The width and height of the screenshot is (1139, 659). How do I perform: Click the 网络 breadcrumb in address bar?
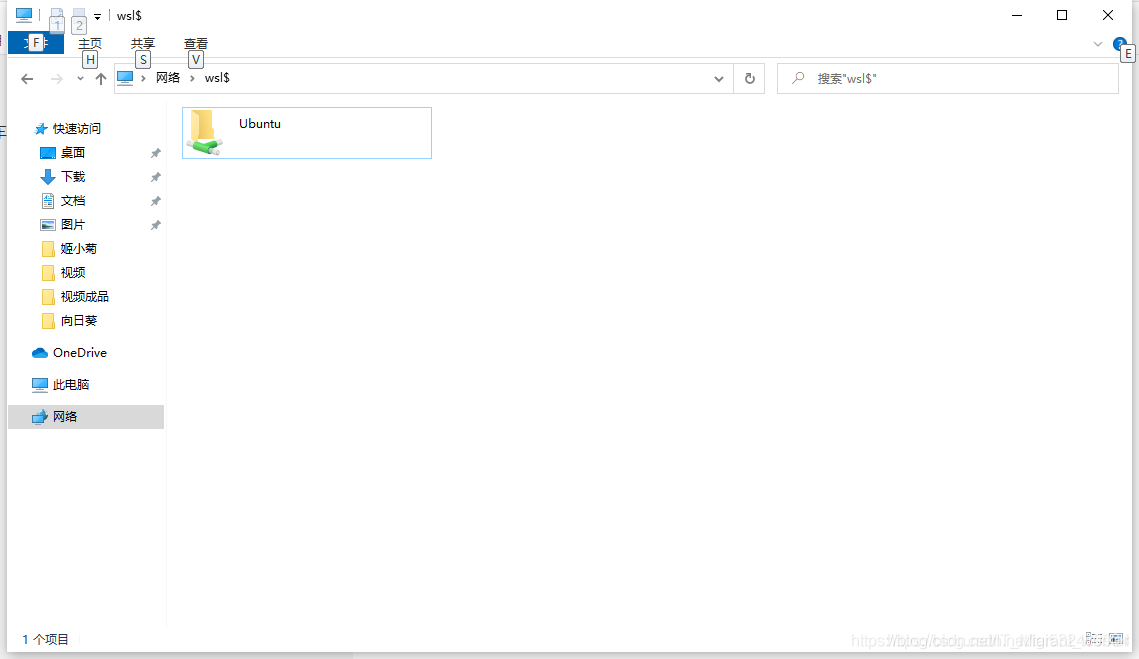pos(168,78)
